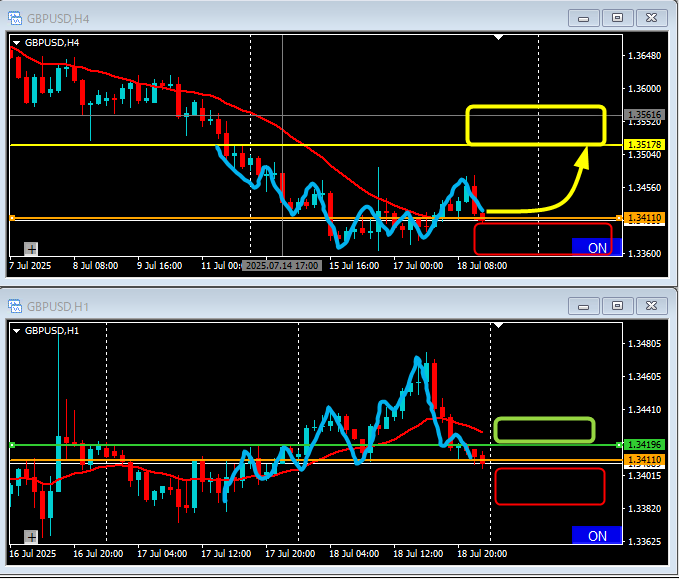Click the 7 Jul 2025 date label

pos(30,265)
